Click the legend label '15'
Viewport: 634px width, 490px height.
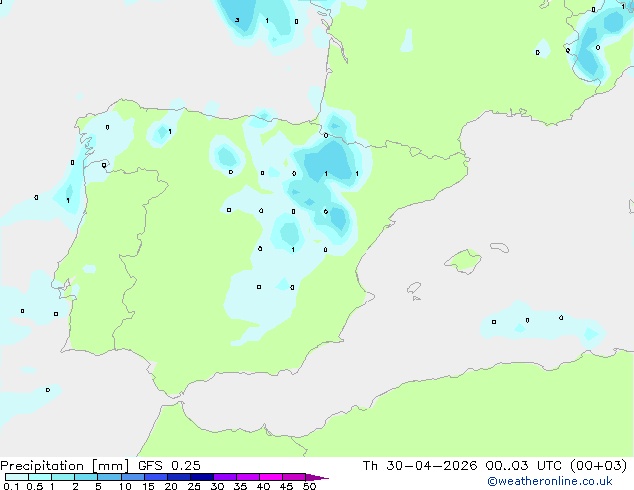click(148, 486)
